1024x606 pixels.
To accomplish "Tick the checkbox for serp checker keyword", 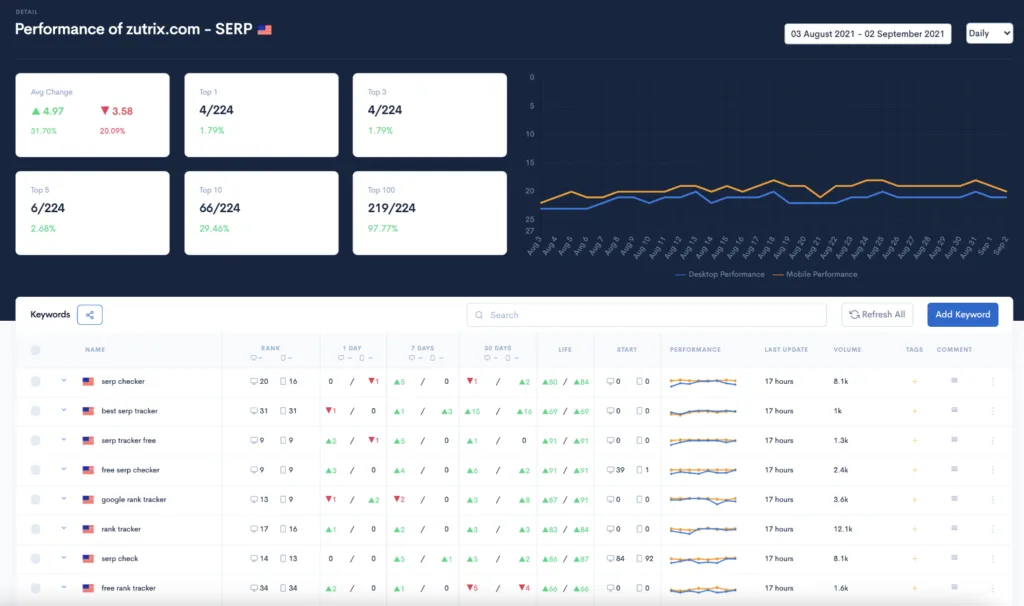I will (36, 381).
